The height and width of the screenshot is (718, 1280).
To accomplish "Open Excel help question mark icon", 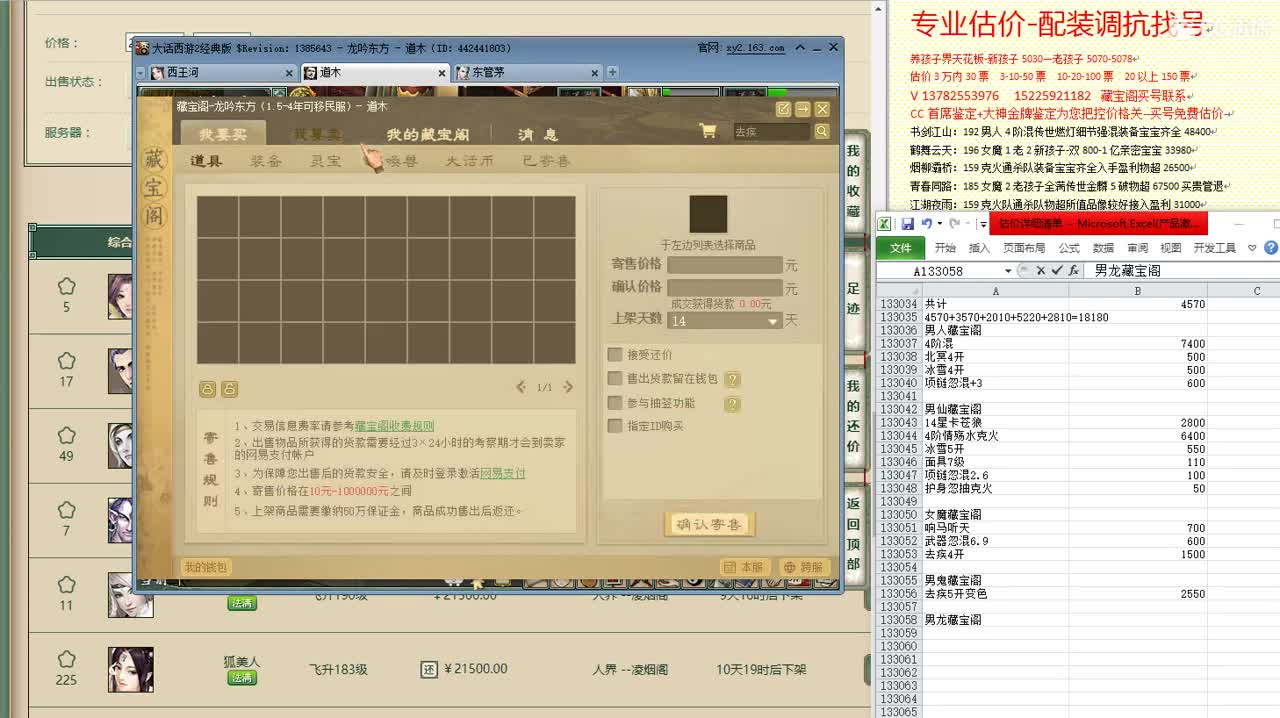I will (x=1270, y=248).
